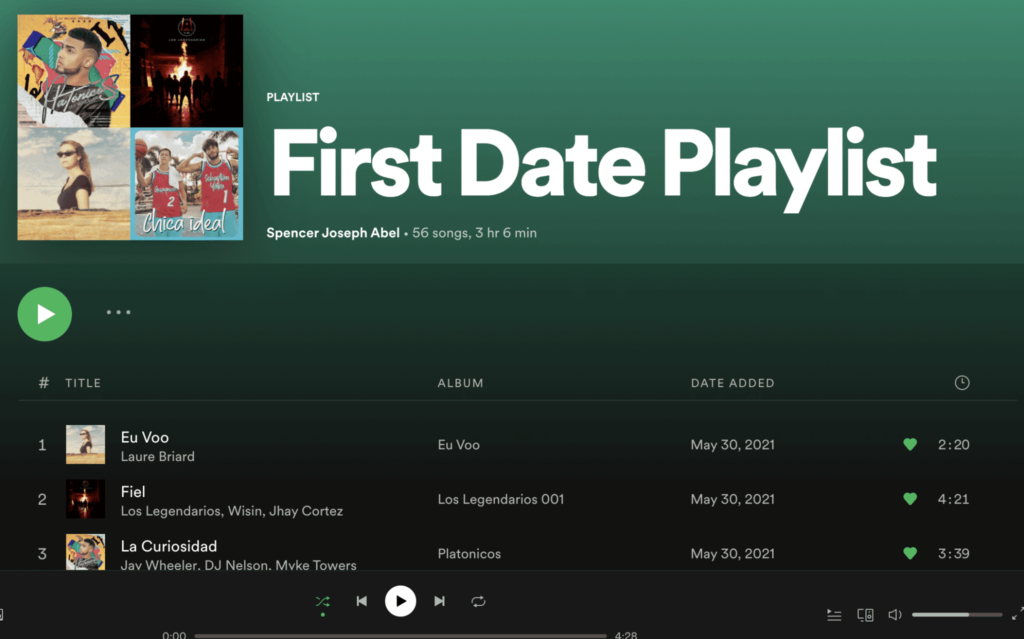The width and height of the screenshot is (1024, 639).
Task: Open the three-dot more options menu
Action: pos(118,312)
